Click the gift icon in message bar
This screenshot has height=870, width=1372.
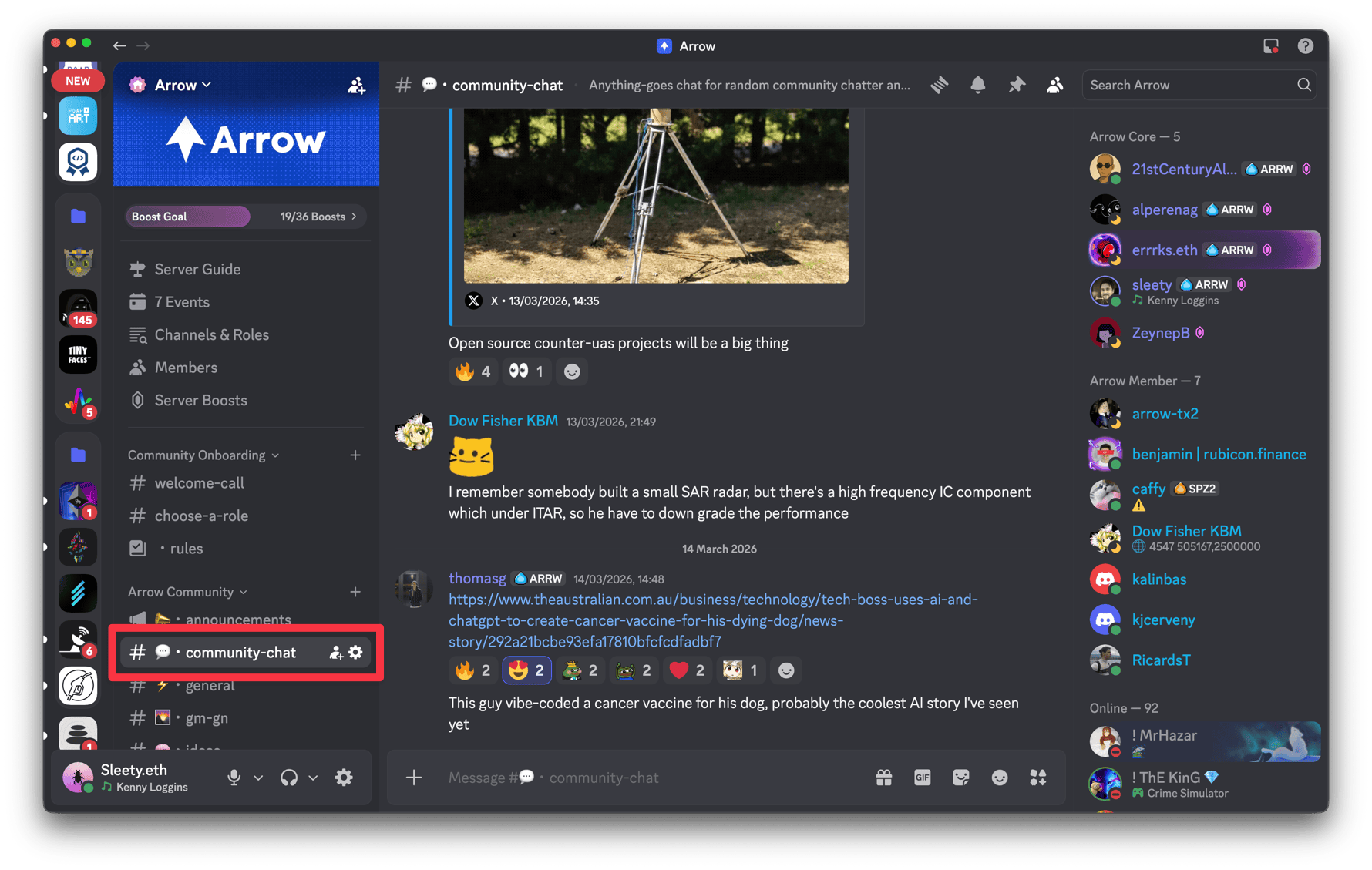[x=884, y=778]
